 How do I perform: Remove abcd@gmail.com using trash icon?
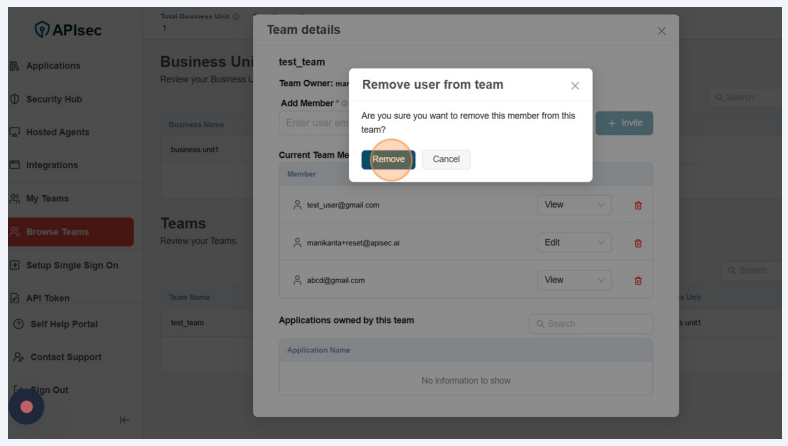638,281
